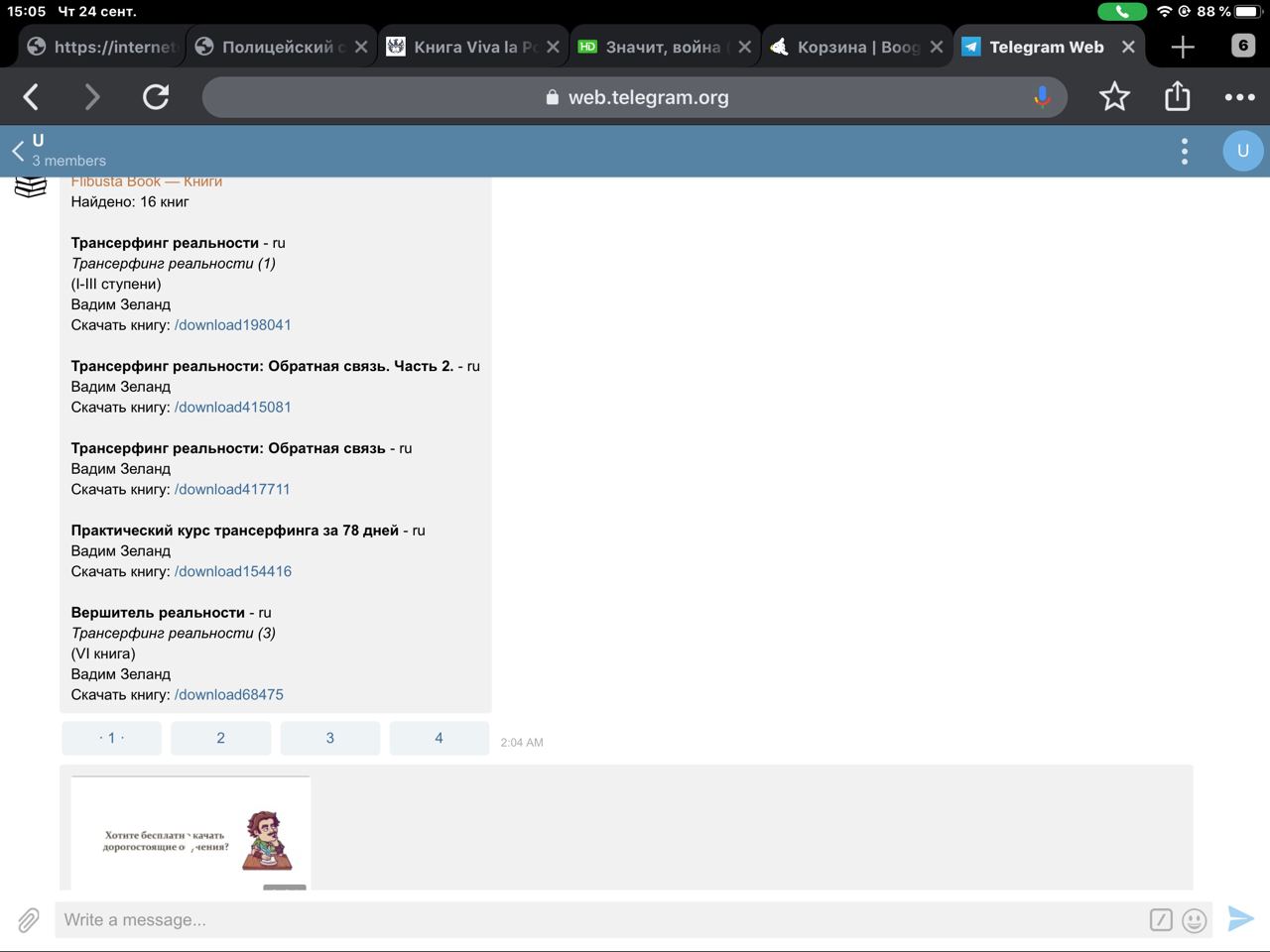Go to results page 4
This screenshot has height=952, width=1270.
click(x=439, y=738)
